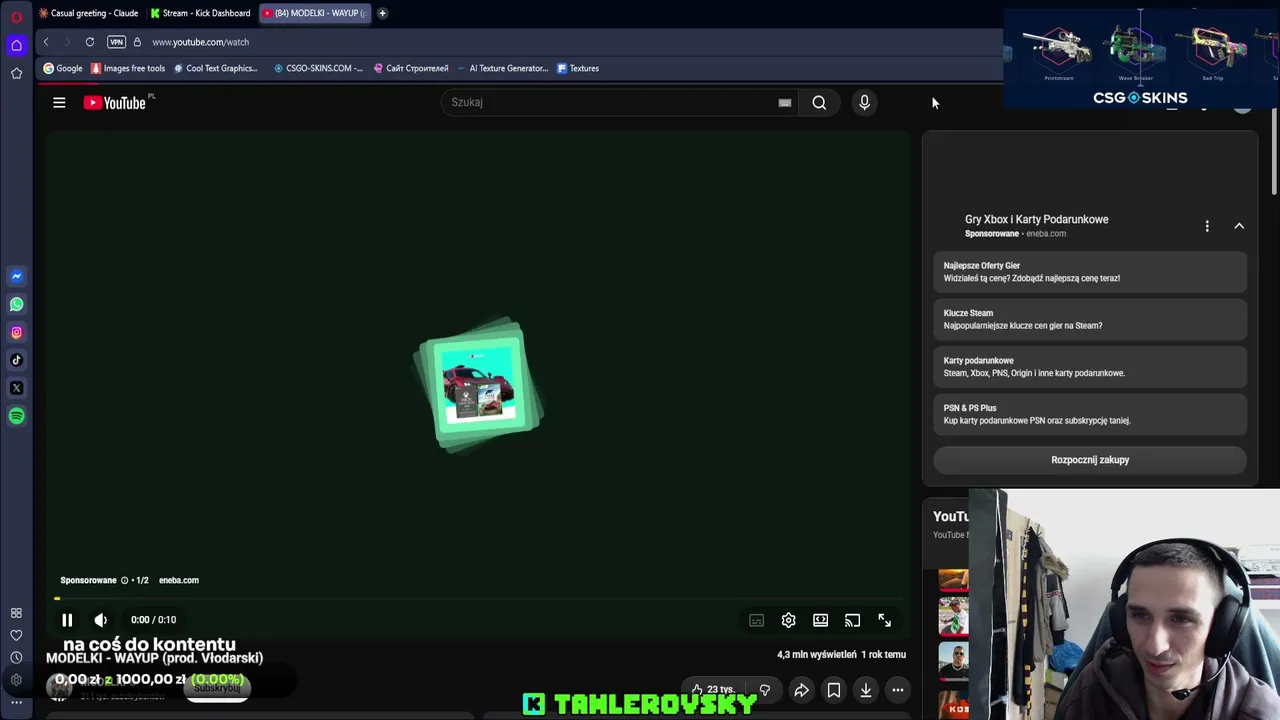Cast the video with the cast icon

(852, 620)
